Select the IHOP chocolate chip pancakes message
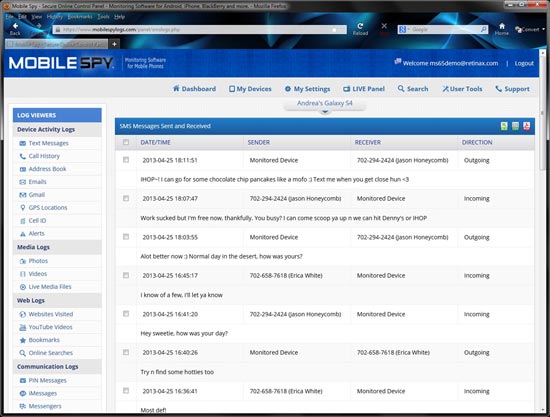Viewport: 550px width, 417px height. pyautogui.click(x=274, y=179)
